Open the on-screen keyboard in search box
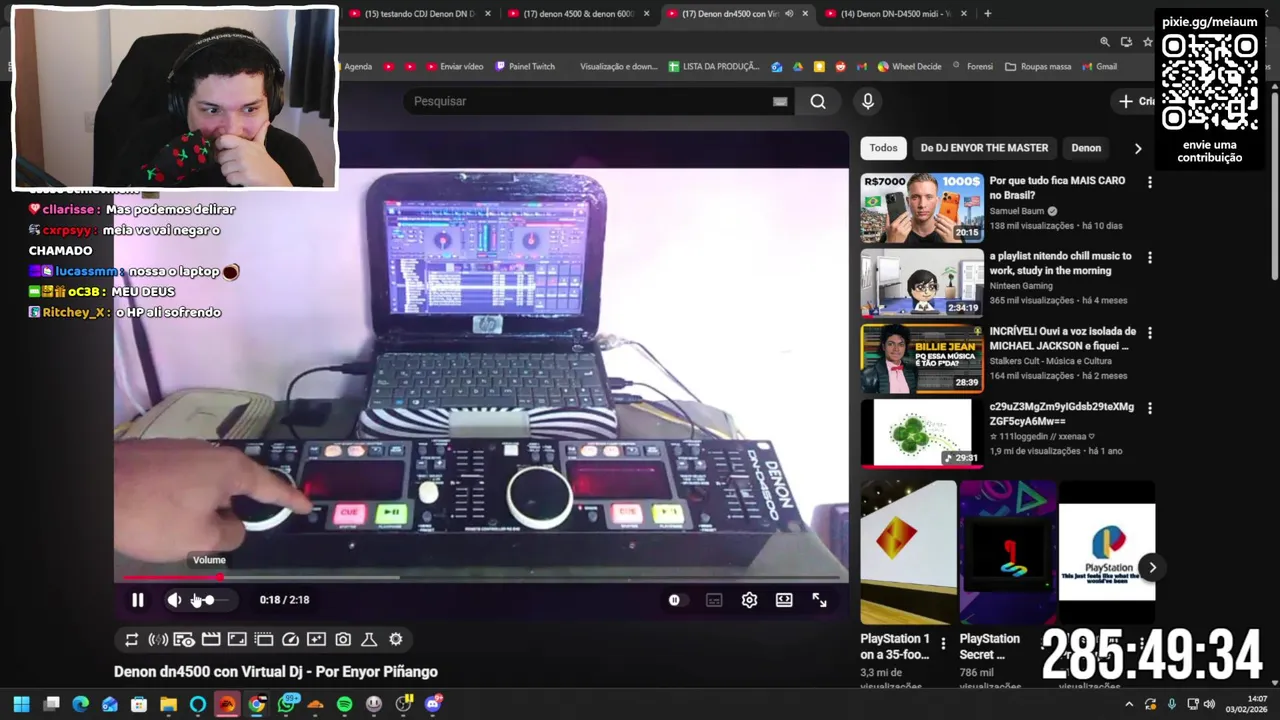The height and width of the screenshot is (720, 1280). (x=780, y=101)
